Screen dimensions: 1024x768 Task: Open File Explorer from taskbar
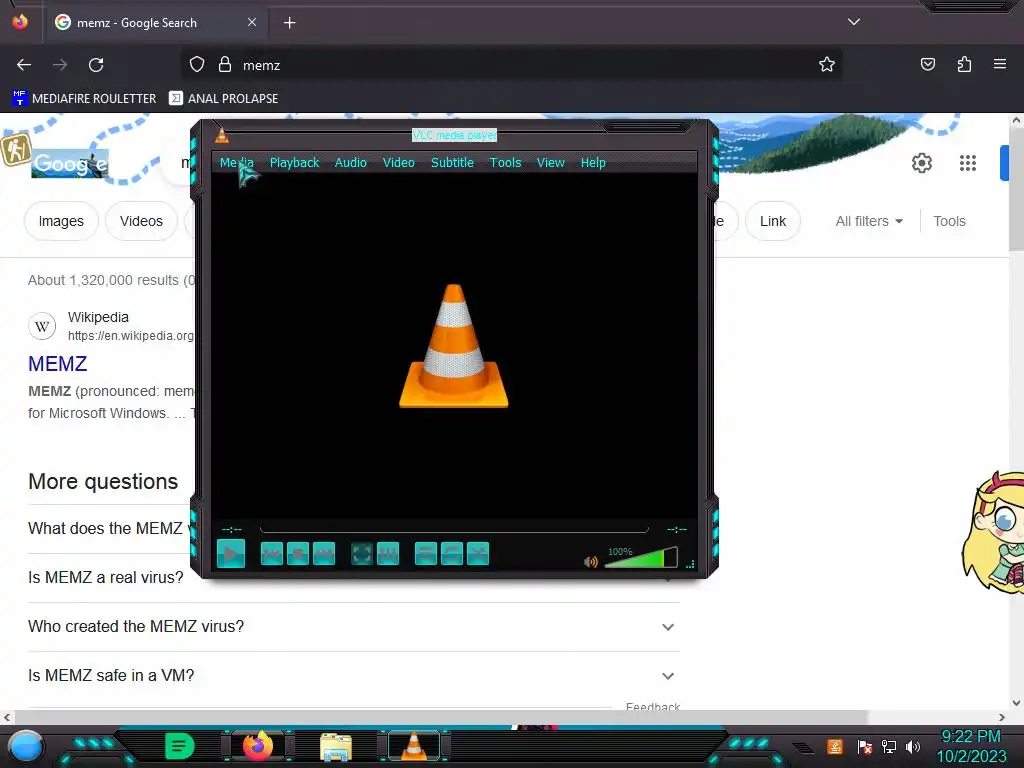(x=336, y=746)
